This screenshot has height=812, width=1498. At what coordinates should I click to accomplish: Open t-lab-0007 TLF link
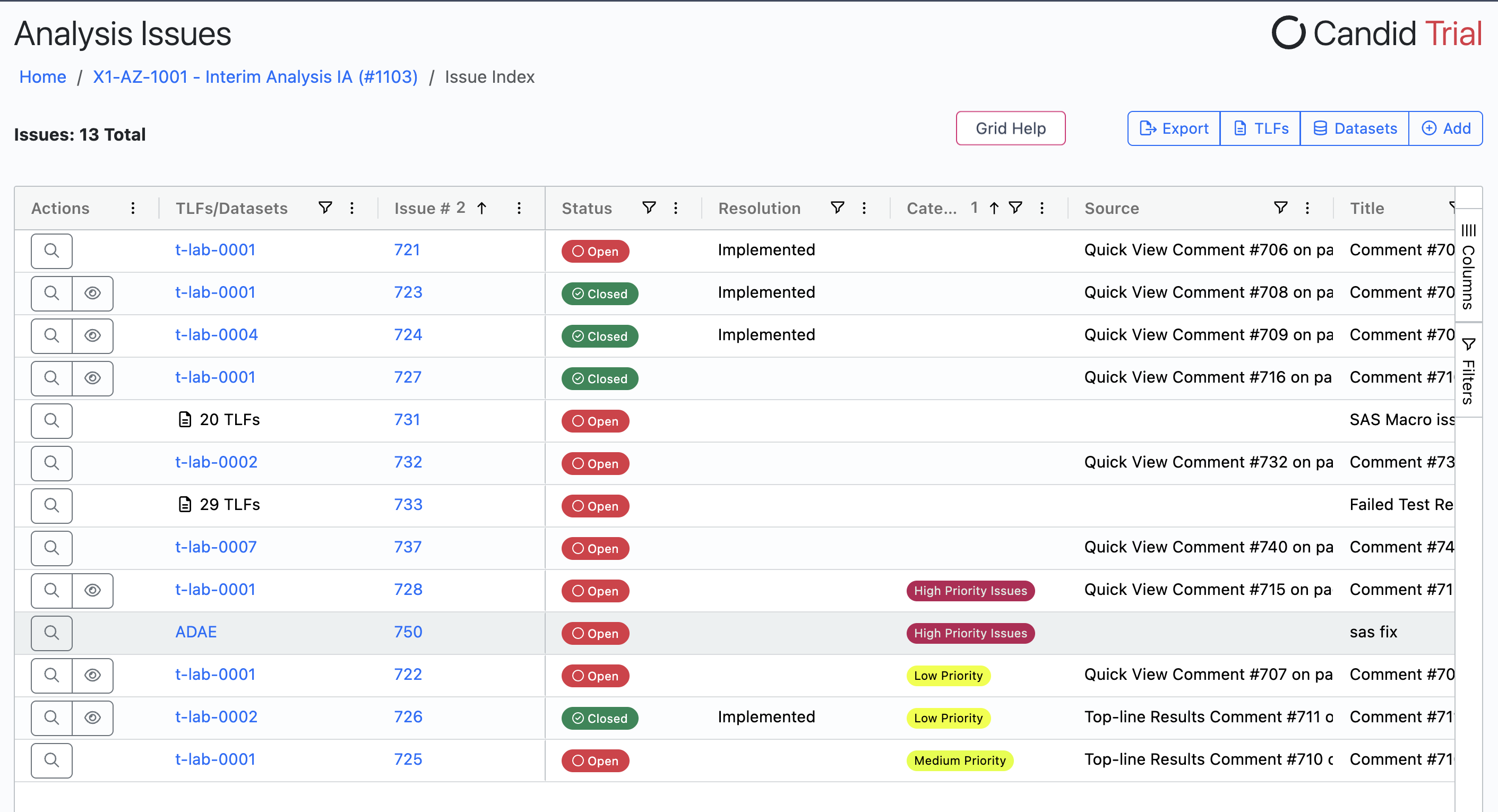point(216,547)
